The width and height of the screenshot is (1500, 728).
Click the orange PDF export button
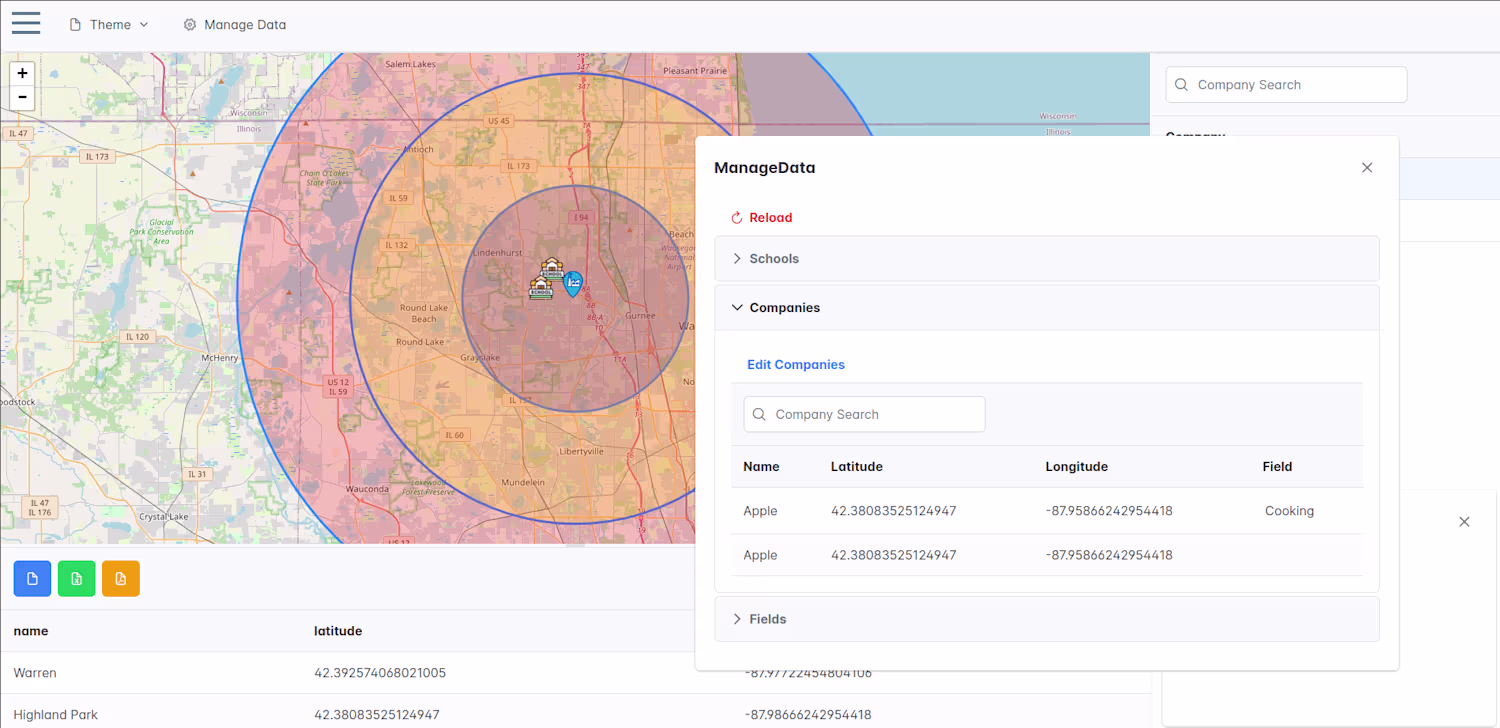point(120,579)
